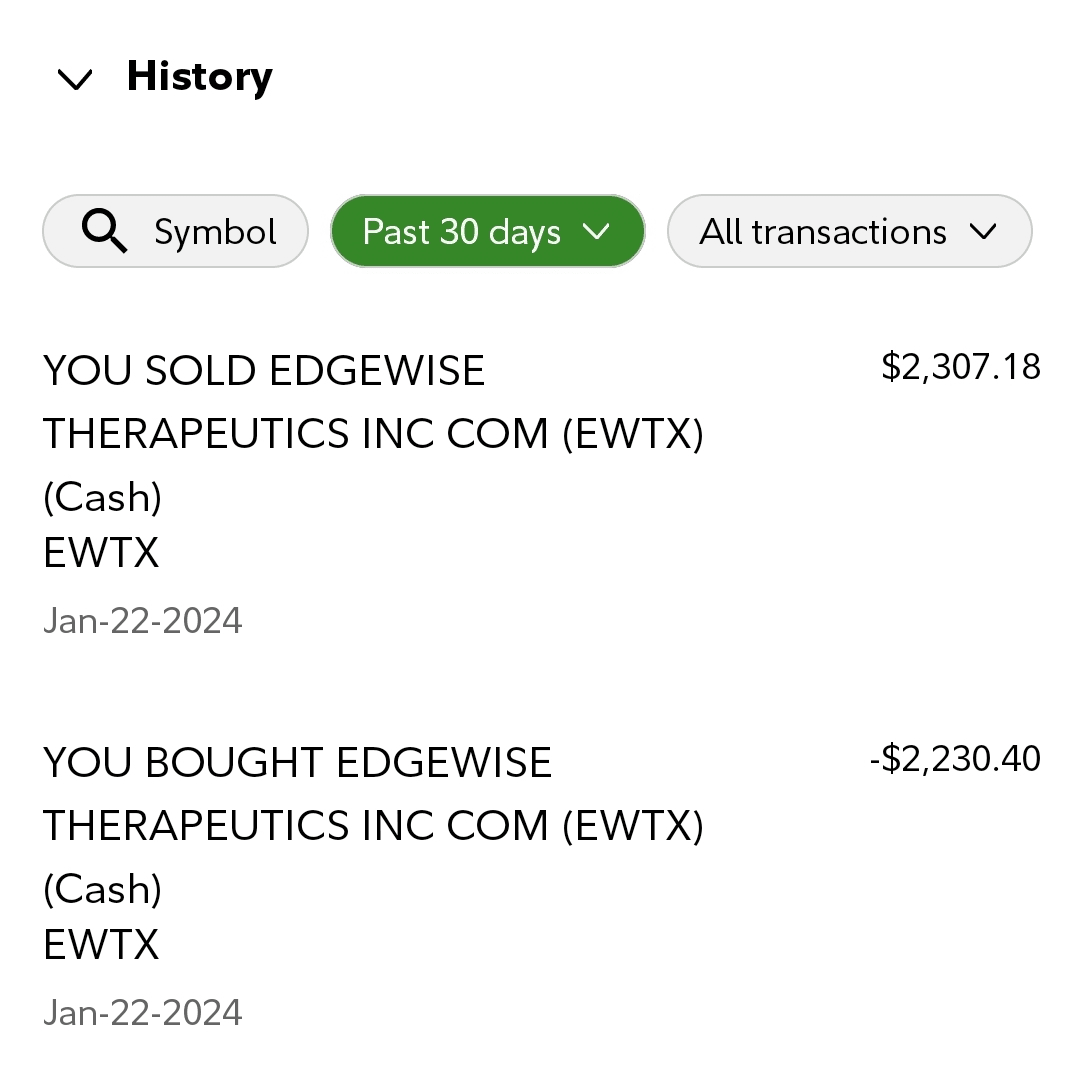This screenshot has height=1083, width=1080.
Task: Click the (Cash) label on bought entry
Action: 102,889
